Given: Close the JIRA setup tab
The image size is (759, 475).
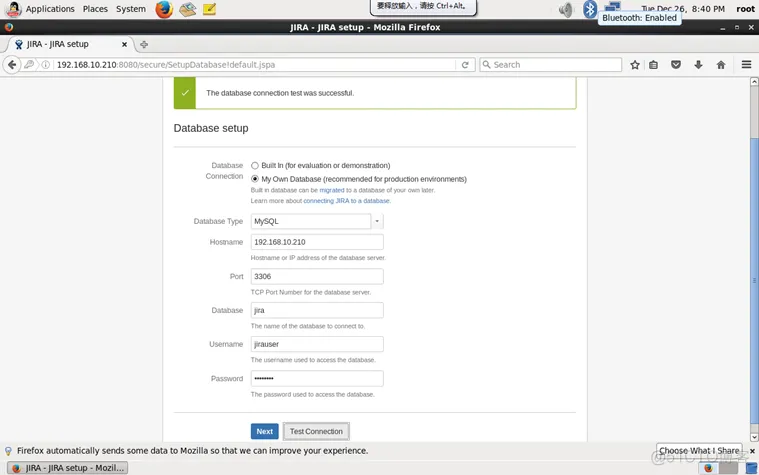Looking at the screenshot, I should (124, 44).
